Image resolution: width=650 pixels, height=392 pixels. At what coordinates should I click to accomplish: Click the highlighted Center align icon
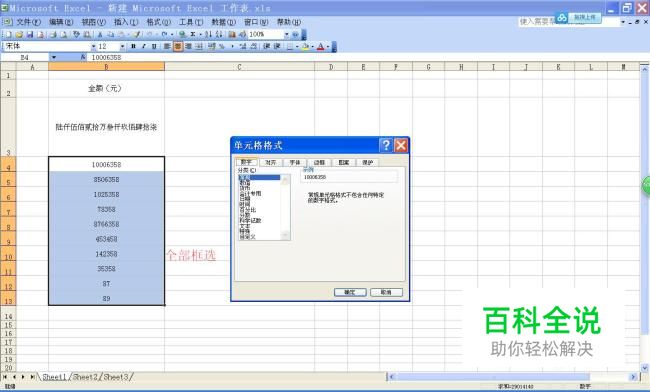[x=178, y=46]
